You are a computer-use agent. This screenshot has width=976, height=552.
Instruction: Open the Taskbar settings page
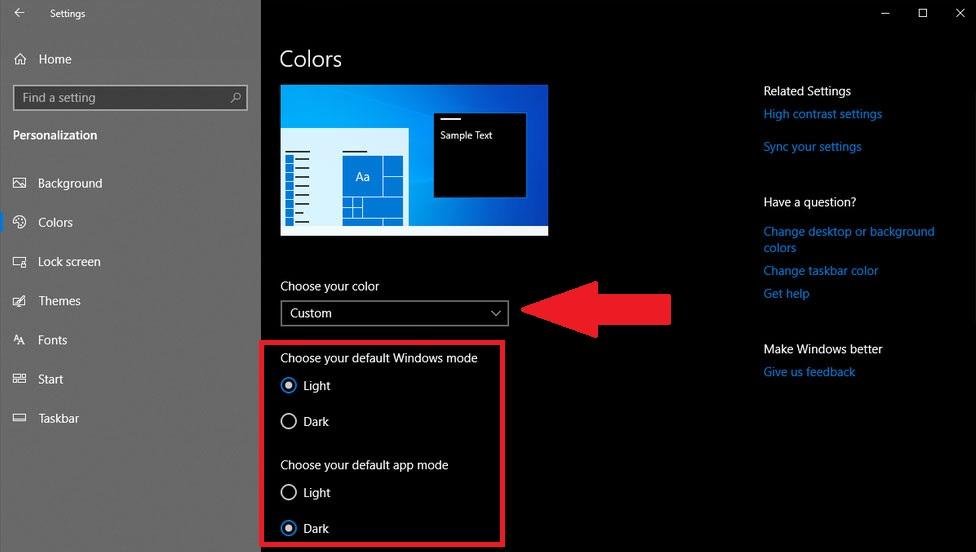coord(59,419)
